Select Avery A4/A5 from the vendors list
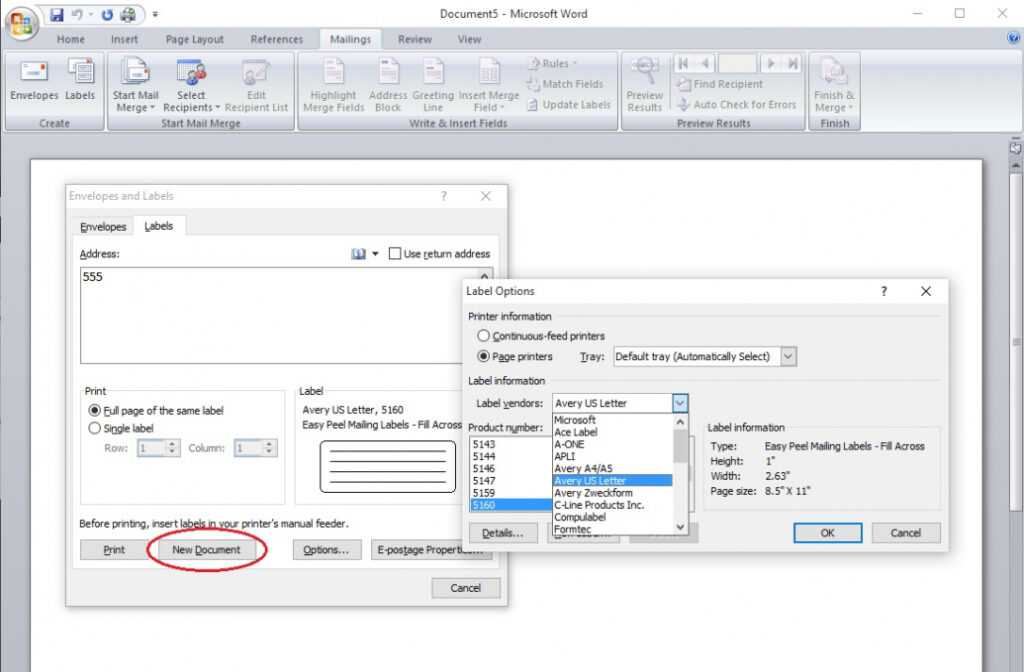This screenshot has height=672, width=1024. click(x=584, y=468)
